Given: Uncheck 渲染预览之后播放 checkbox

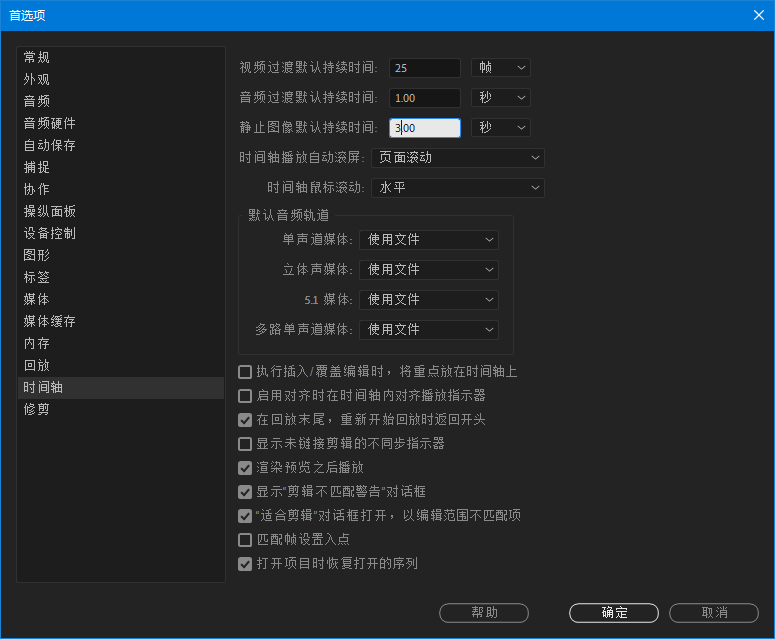Looking at the screenshot, I should tap(245, 468).
